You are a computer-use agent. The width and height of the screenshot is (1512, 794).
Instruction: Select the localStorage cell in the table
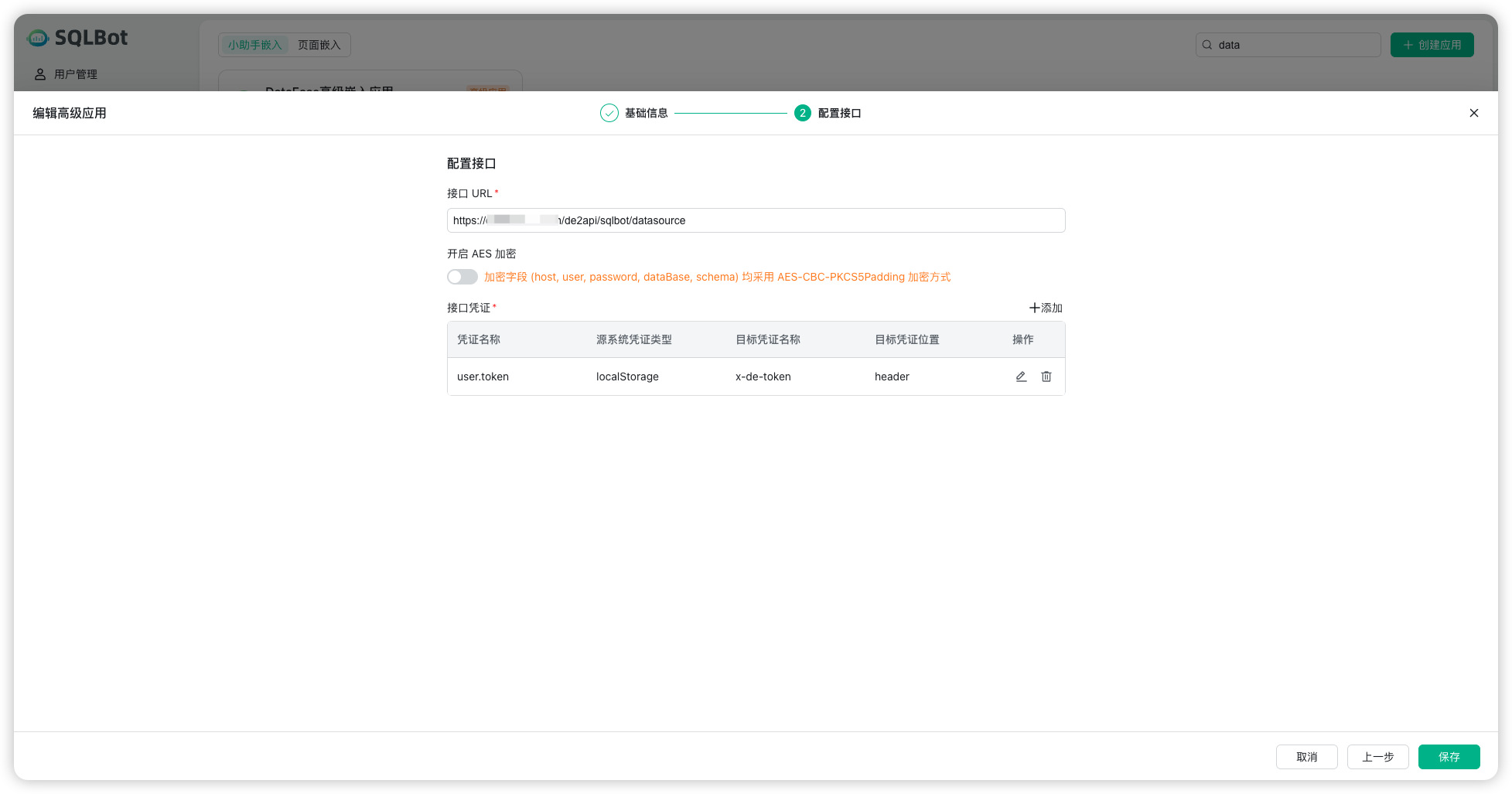[x=627, y=377]
